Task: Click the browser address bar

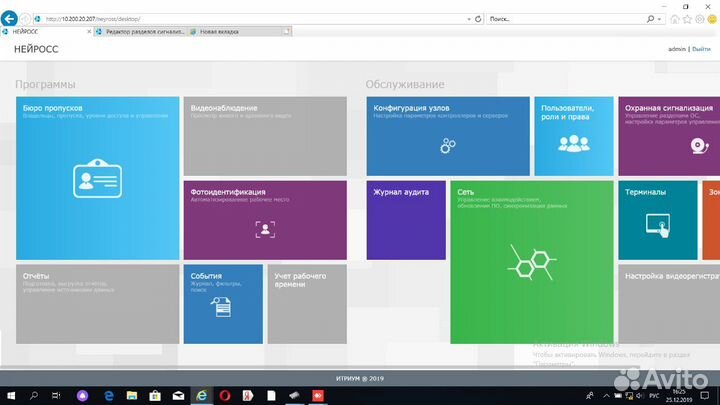Action: point(250,18)
